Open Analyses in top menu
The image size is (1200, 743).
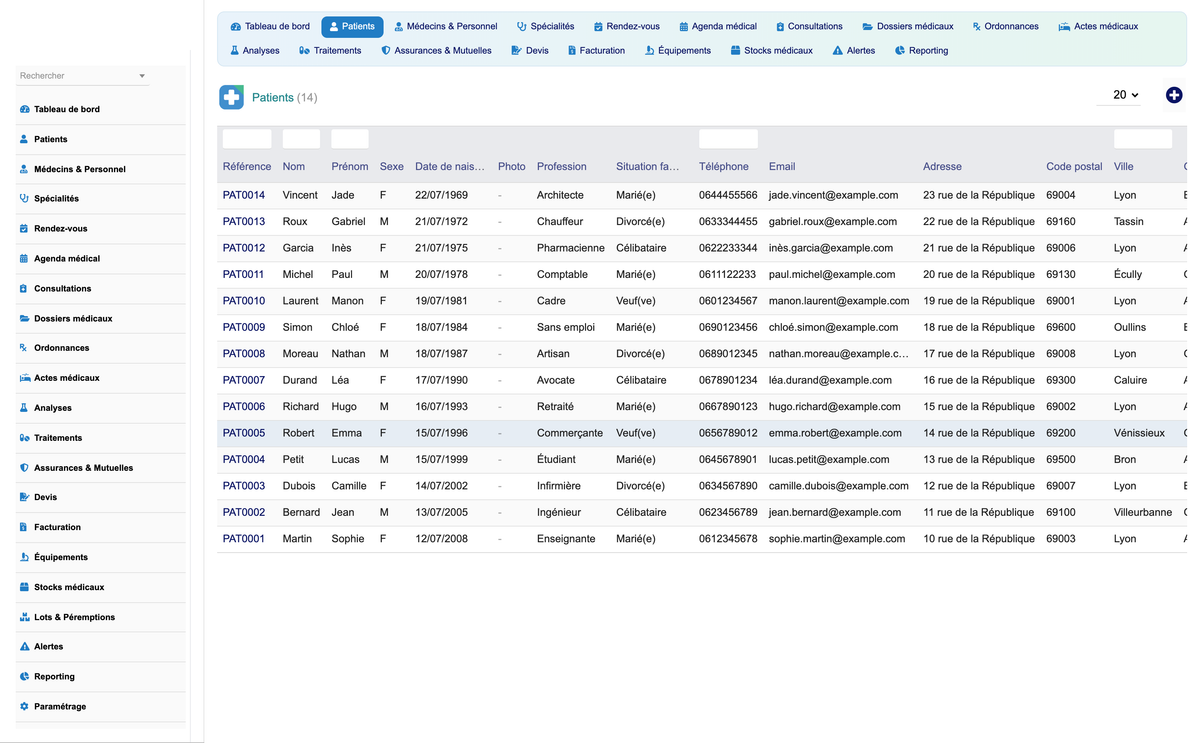click(x=254, y=50)
